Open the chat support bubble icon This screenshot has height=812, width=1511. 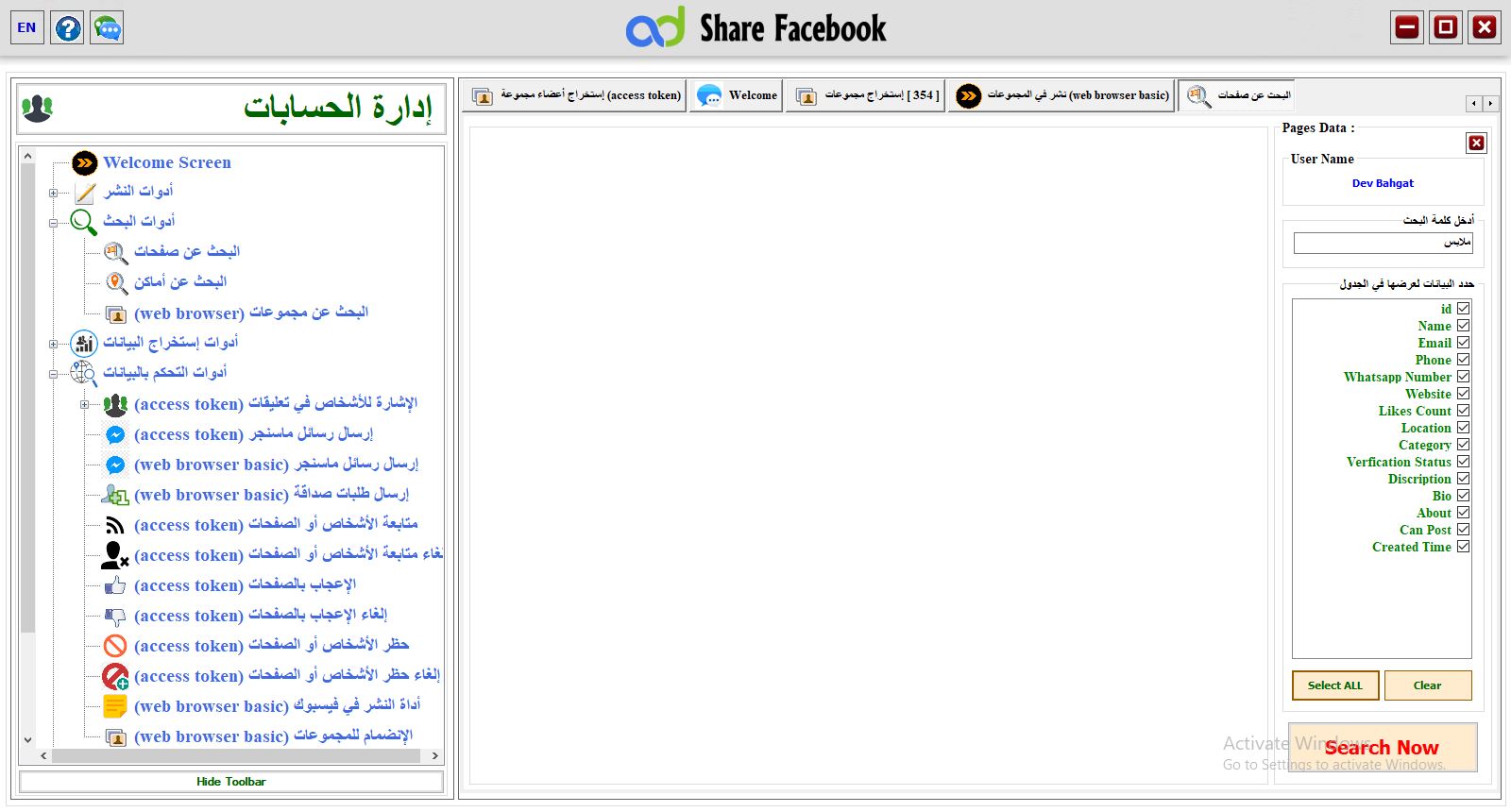point(107,27)
